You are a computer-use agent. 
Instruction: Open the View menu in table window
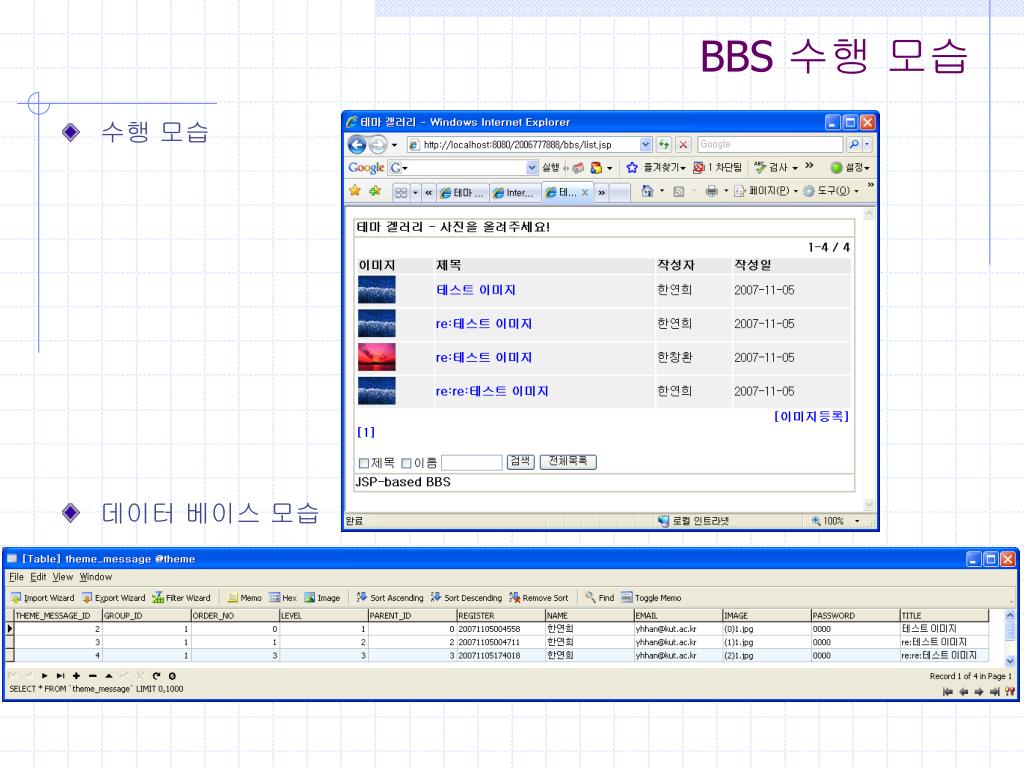[63, 577]
